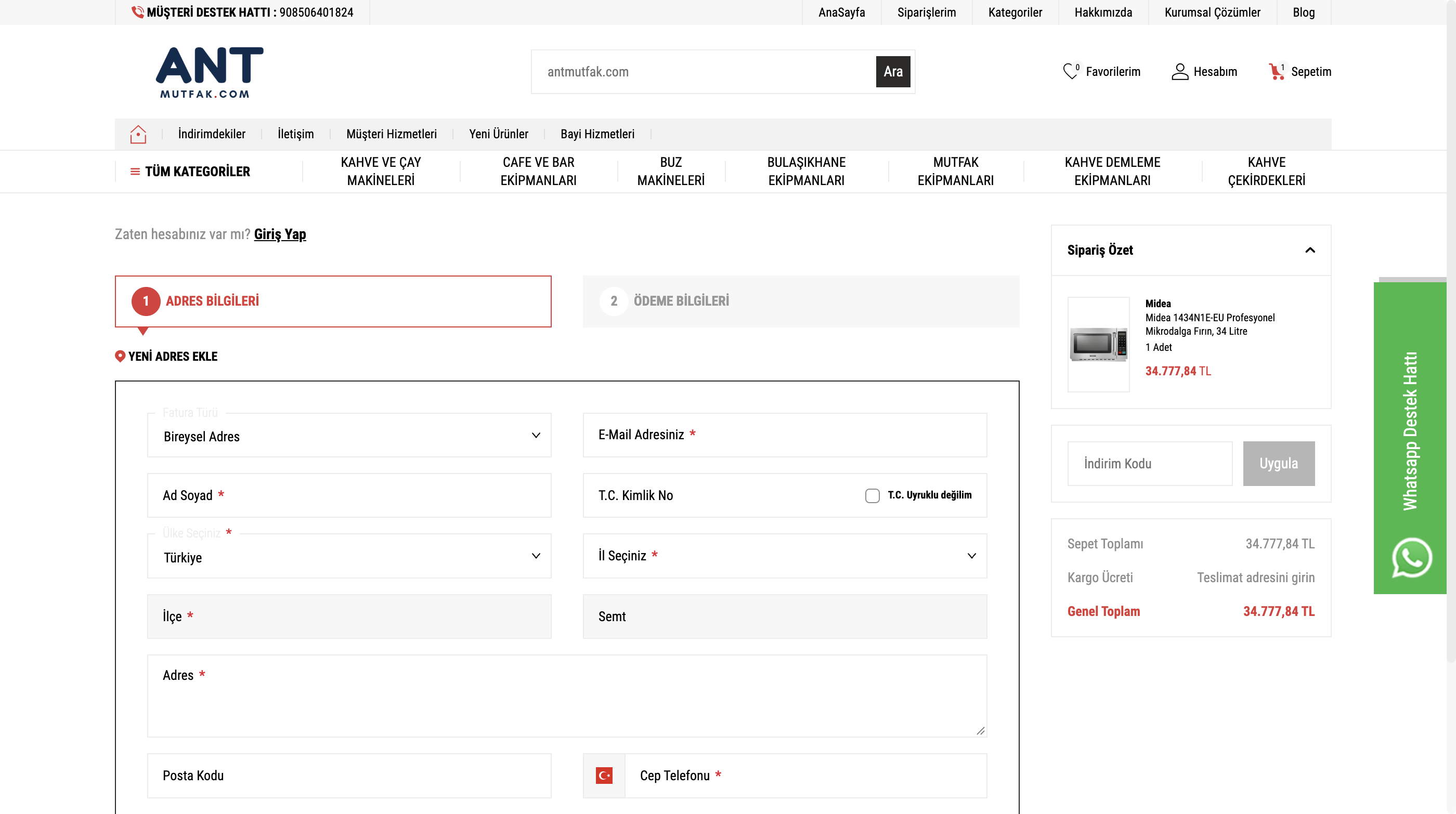
Task: Click the Bayi Hizmetleri link
Action: click(597, 134)
